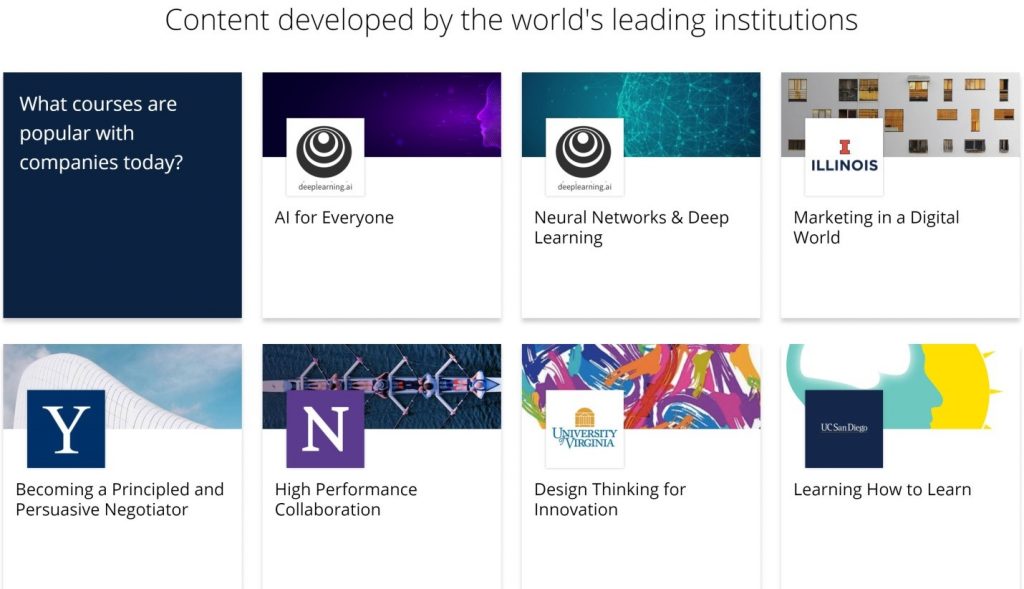Click 'What courses are popular with companies today?' tile
Screen dimensions: 1024x589
[x=122, y=195]
